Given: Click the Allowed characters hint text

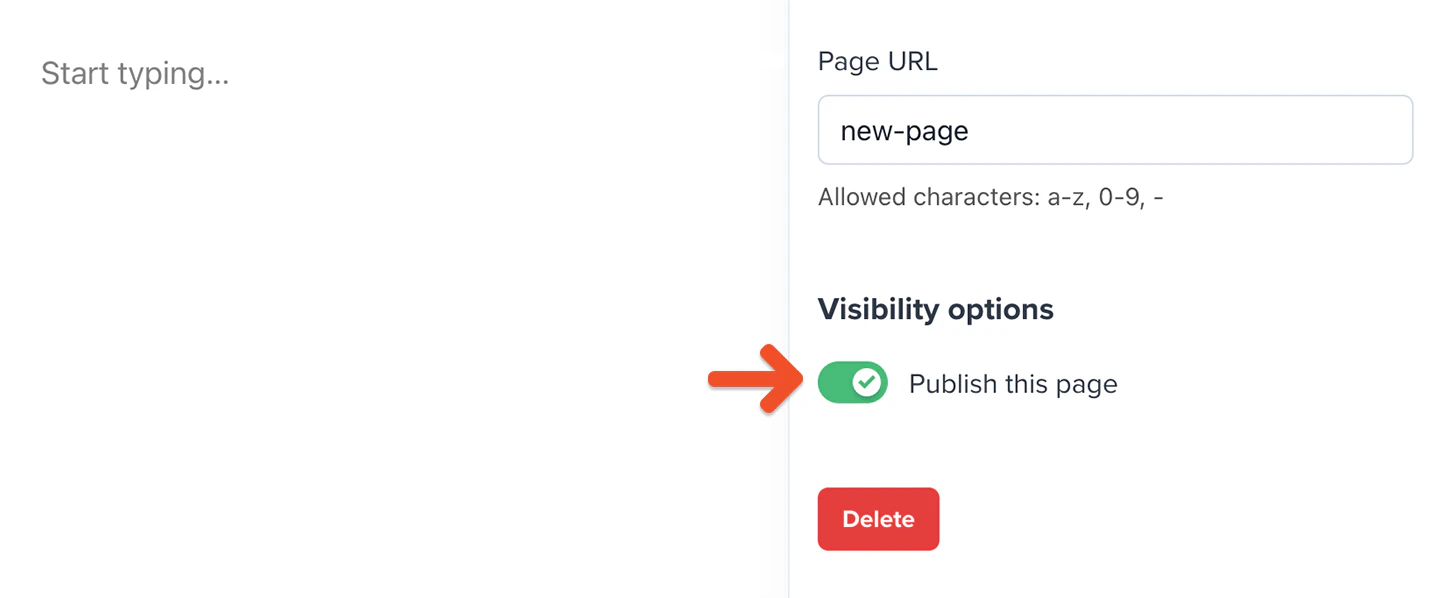Looking at the screenshot, I should pos(991,197).
